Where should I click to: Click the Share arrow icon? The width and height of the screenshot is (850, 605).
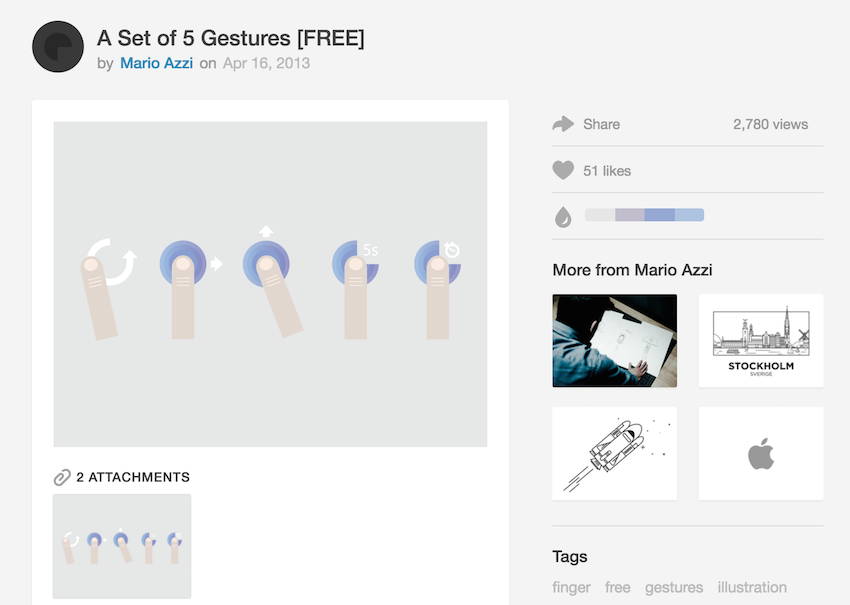tap(563, 124)
